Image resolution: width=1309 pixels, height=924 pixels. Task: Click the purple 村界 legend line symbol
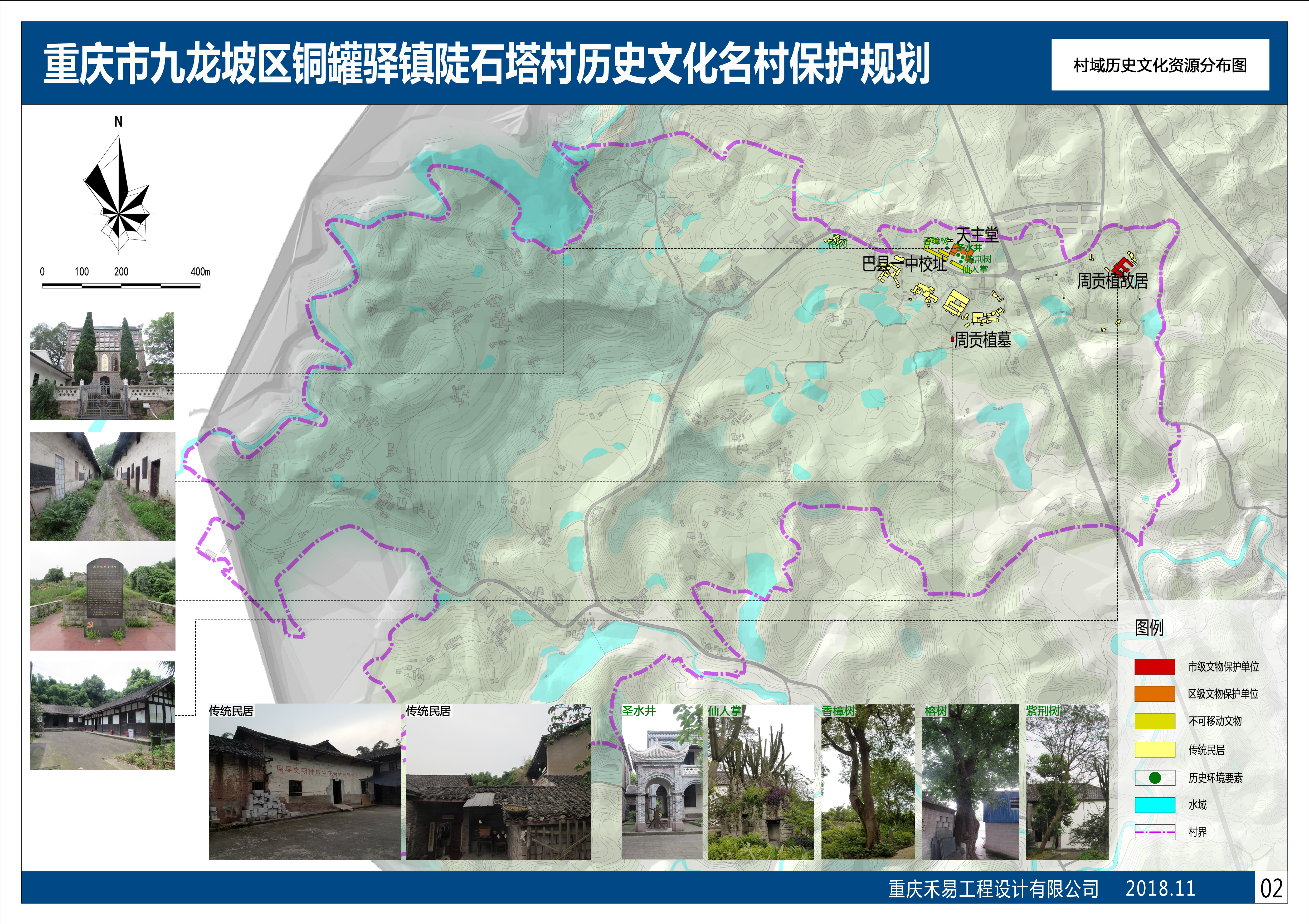[x=1155, y=832]
